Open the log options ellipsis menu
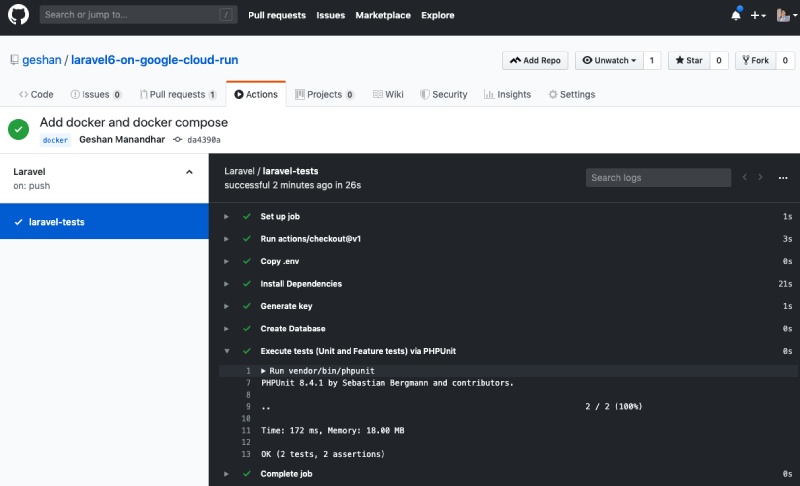This screenshot has width=800, height=486. tap(783, 177)
